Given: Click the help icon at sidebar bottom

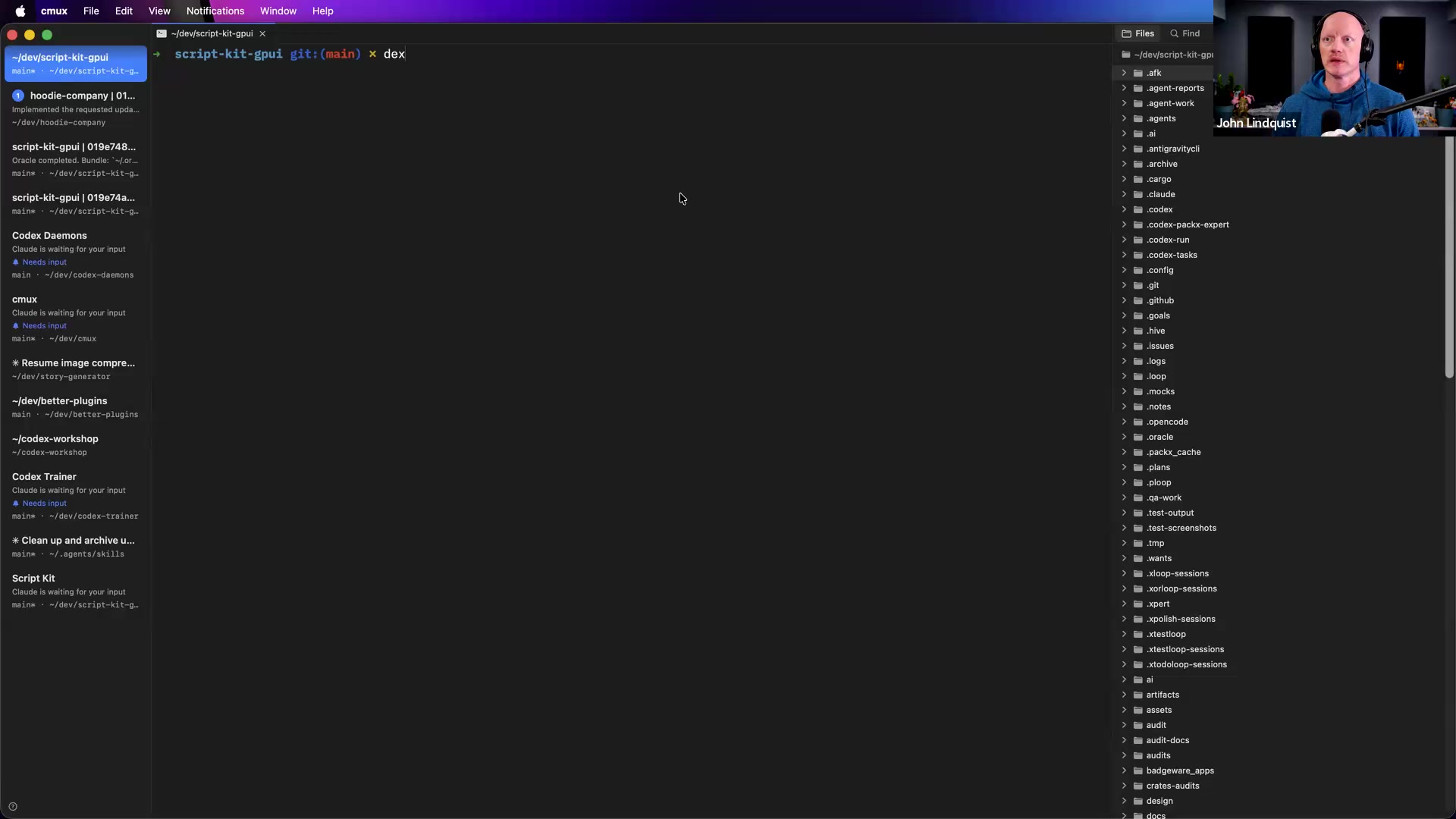Looking at the screenshot, I should pos(13,807).
